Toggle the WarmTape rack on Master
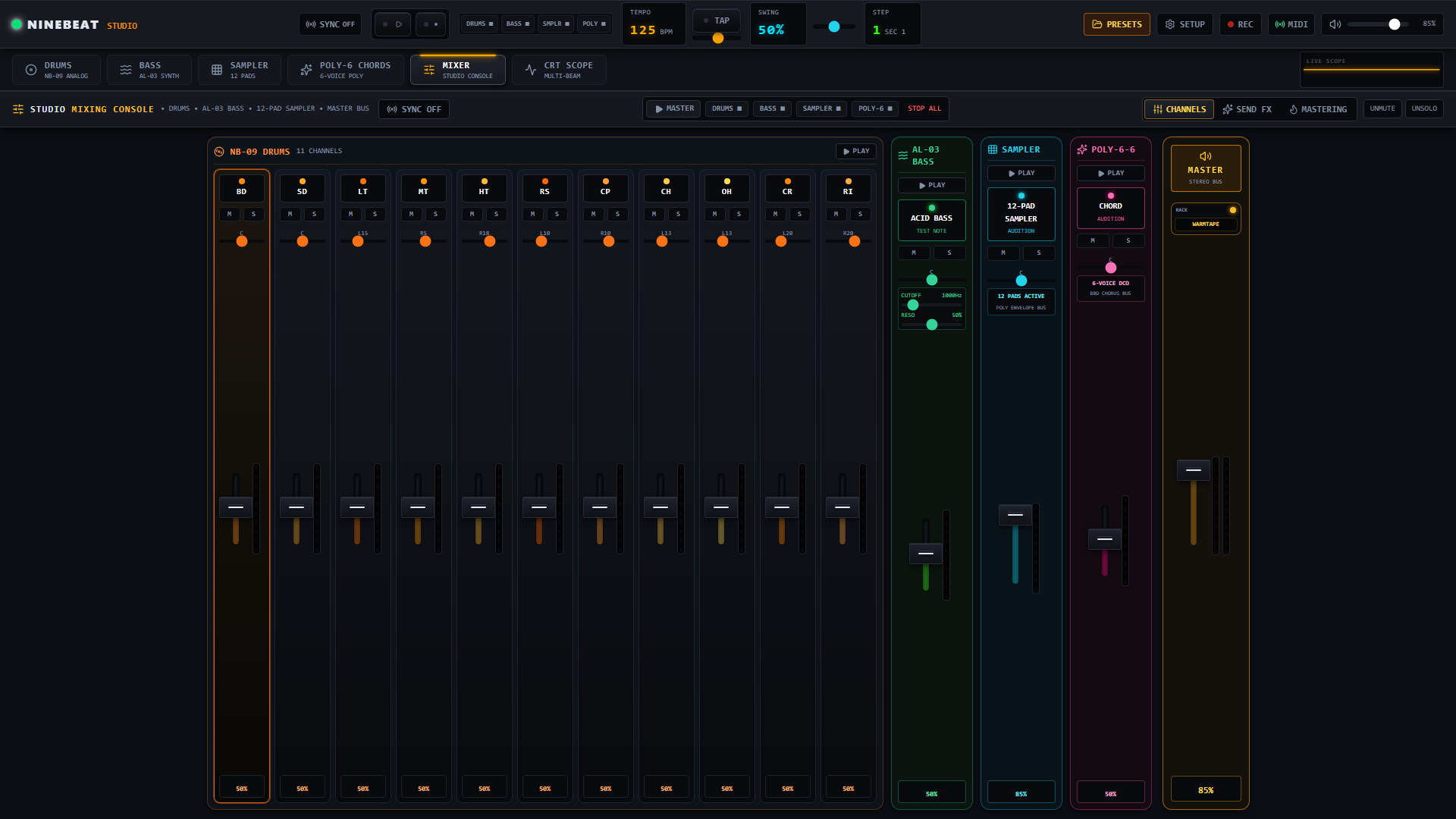1456x819 pixels. 1206,224
